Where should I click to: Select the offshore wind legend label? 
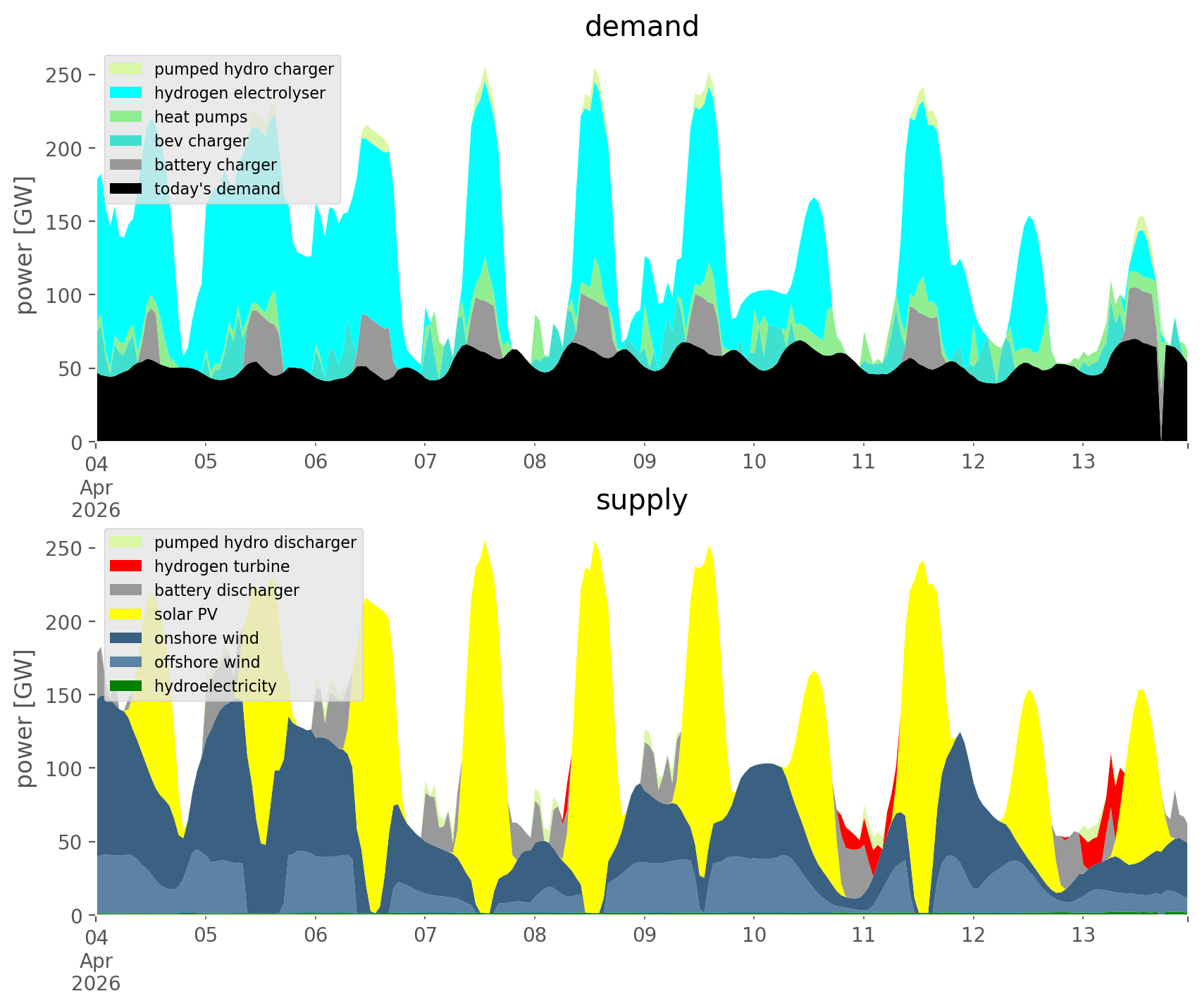[x=206, y=662]
